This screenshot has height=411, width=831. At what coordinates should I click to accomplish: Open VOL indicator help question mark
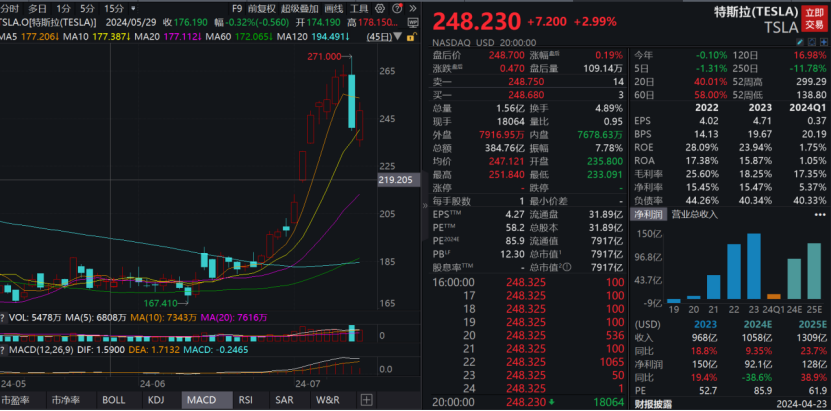point(3,318)
